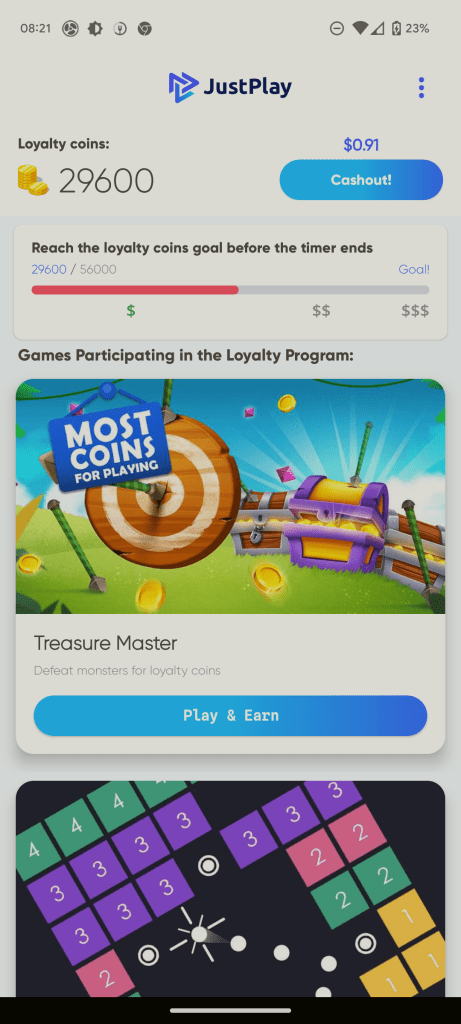Click the Cashout! button
Image resolution: width=461 pixels, height=1024 pixels.
361,180
